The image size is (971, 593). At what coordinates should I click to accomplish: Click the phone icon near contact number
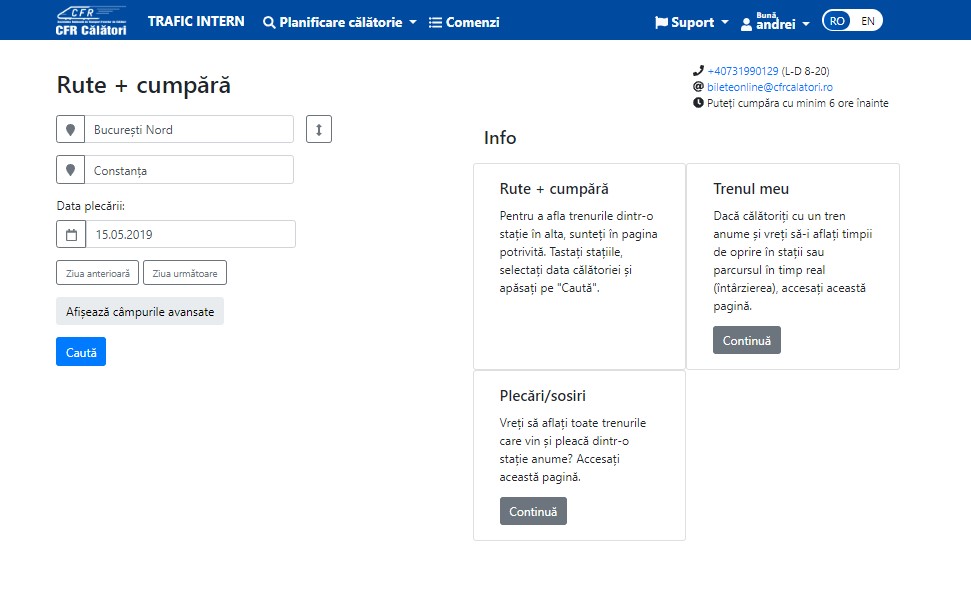698,71
